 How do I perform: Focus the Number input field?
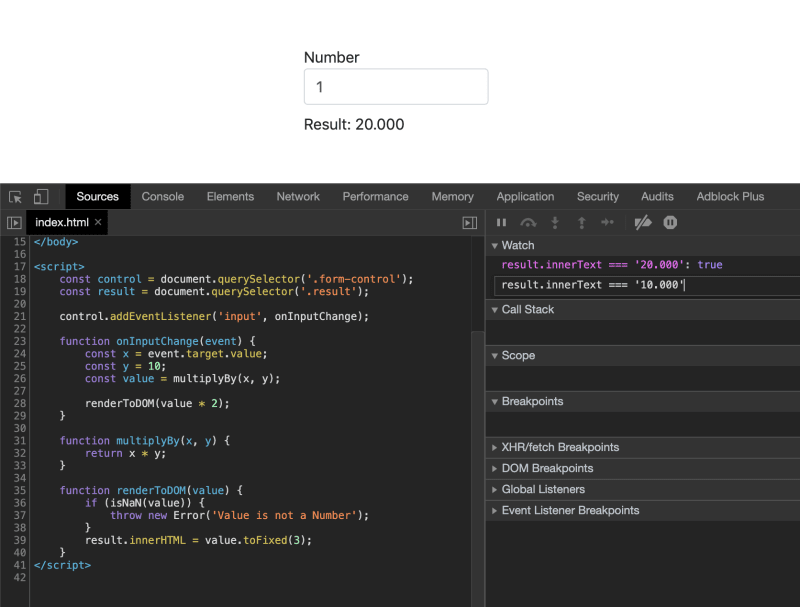coord(396,87)
